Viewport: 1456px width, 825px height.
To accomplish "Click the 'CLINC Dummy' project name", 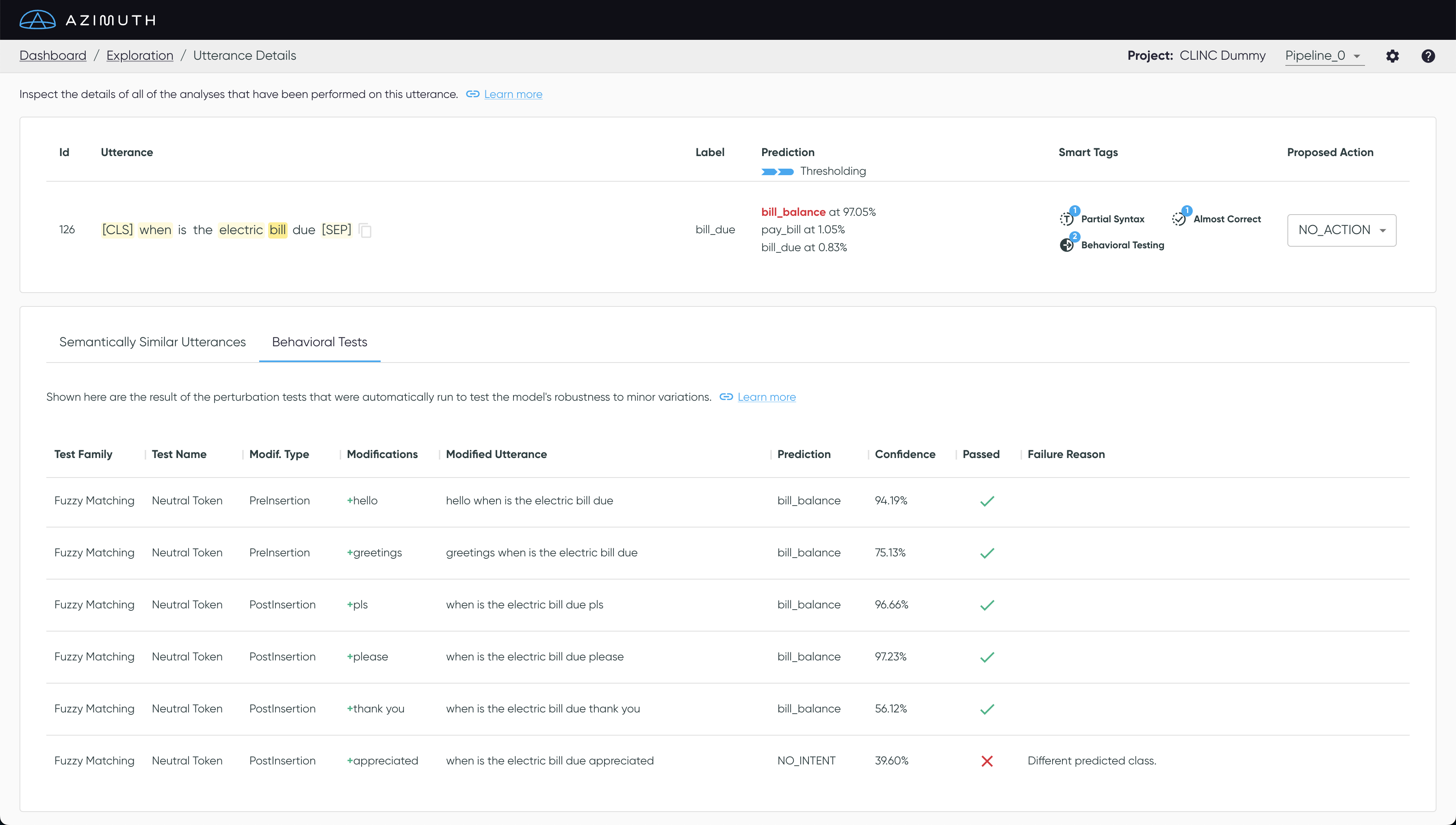I will coord(1222,56).
